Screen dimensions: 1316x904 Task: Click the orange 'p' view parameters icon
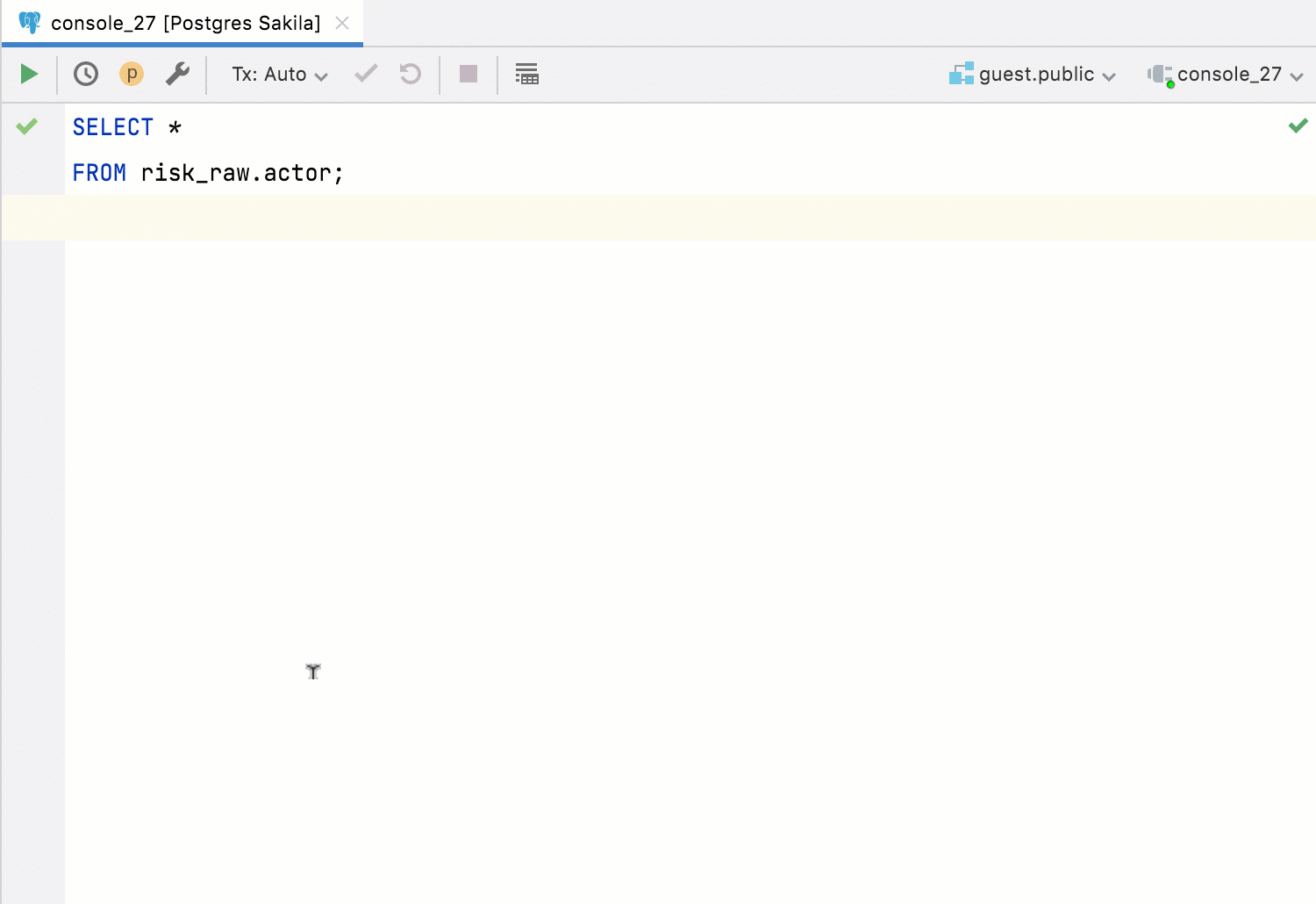[x=132, y=74]
